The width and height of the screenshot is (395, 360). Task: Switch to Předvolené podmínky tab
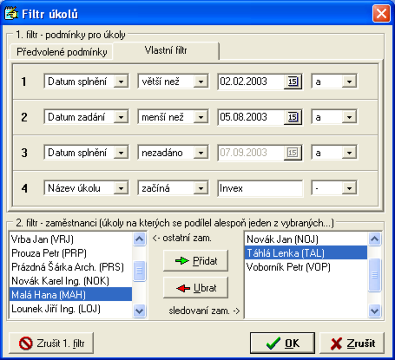pos(62,52)
